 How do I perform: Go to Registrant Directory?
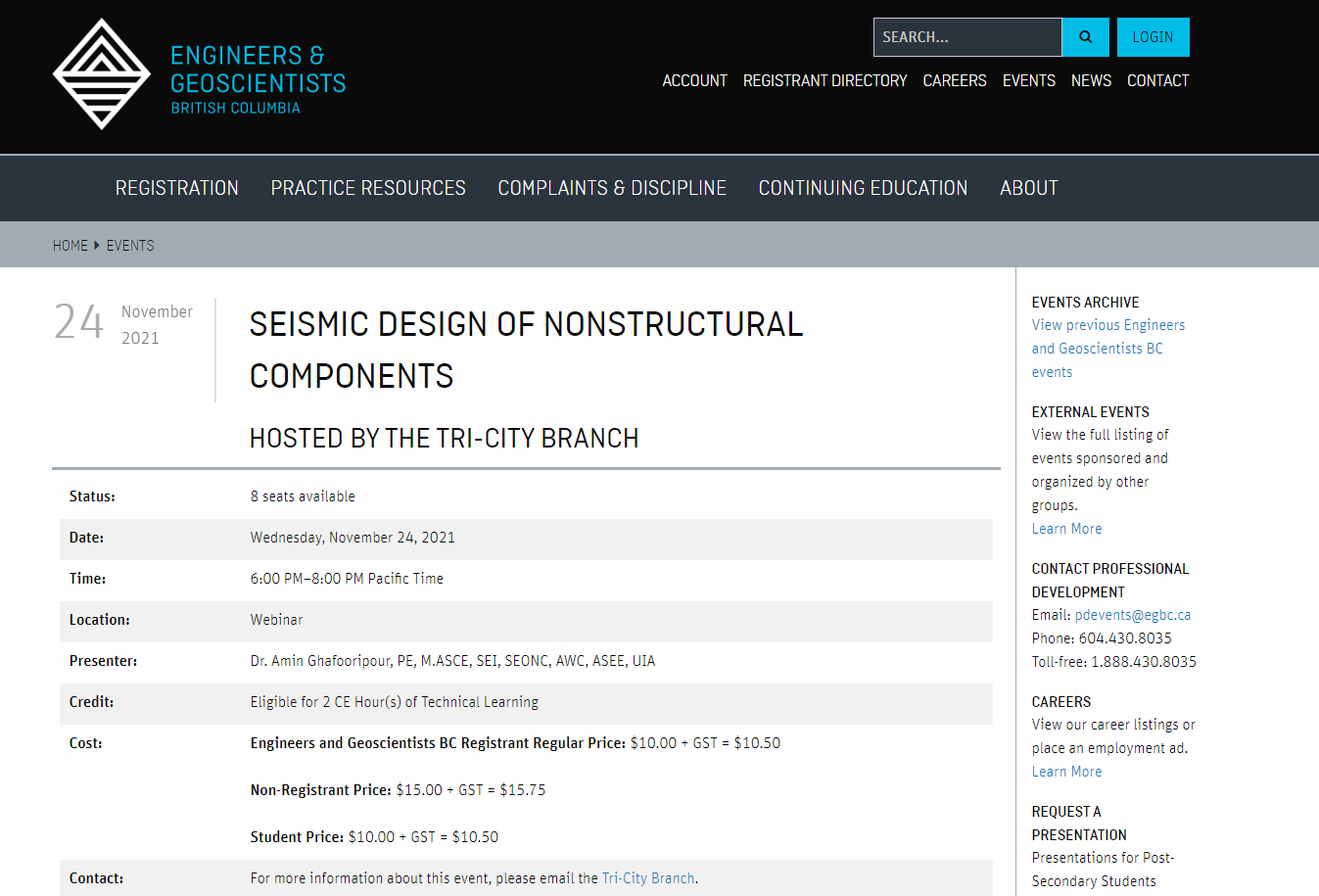824,80
